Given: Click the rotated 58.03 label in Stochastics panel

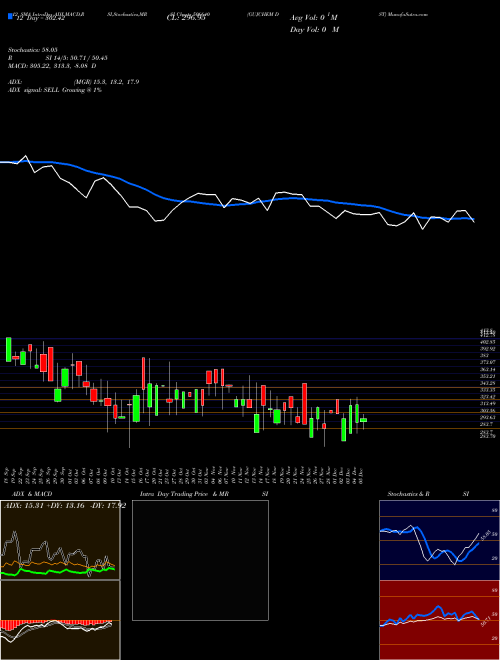Looking at the screenshot, I should tap(484, 535).
